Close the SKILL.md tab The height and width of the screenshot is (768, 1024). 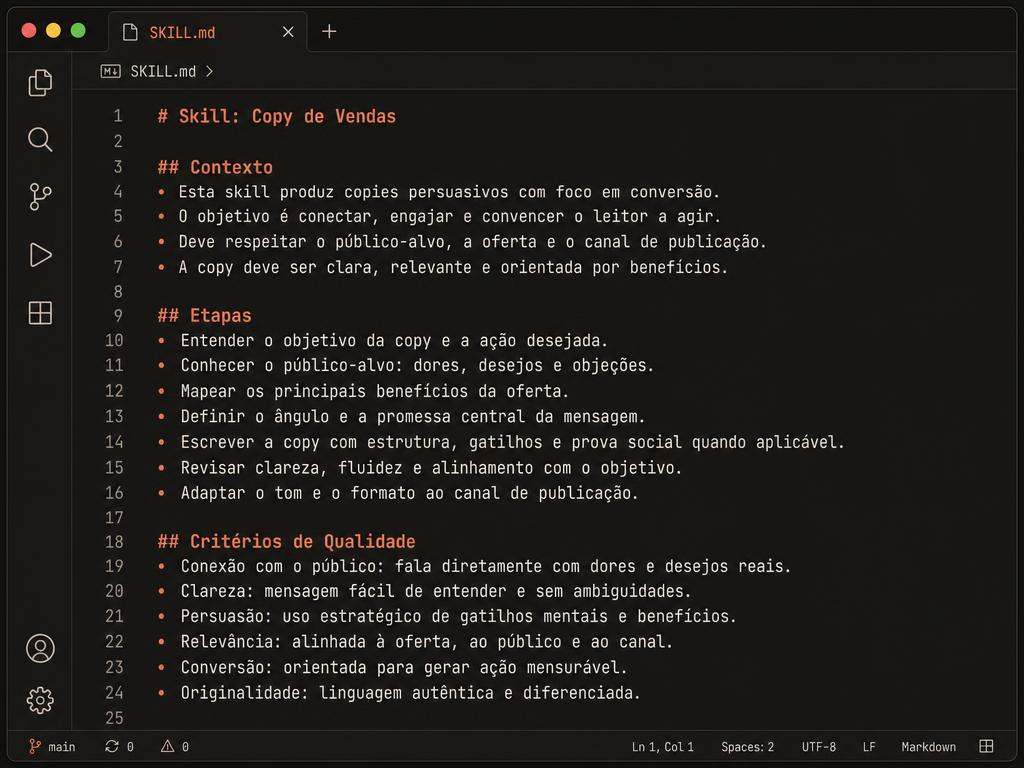click(288, 32)
